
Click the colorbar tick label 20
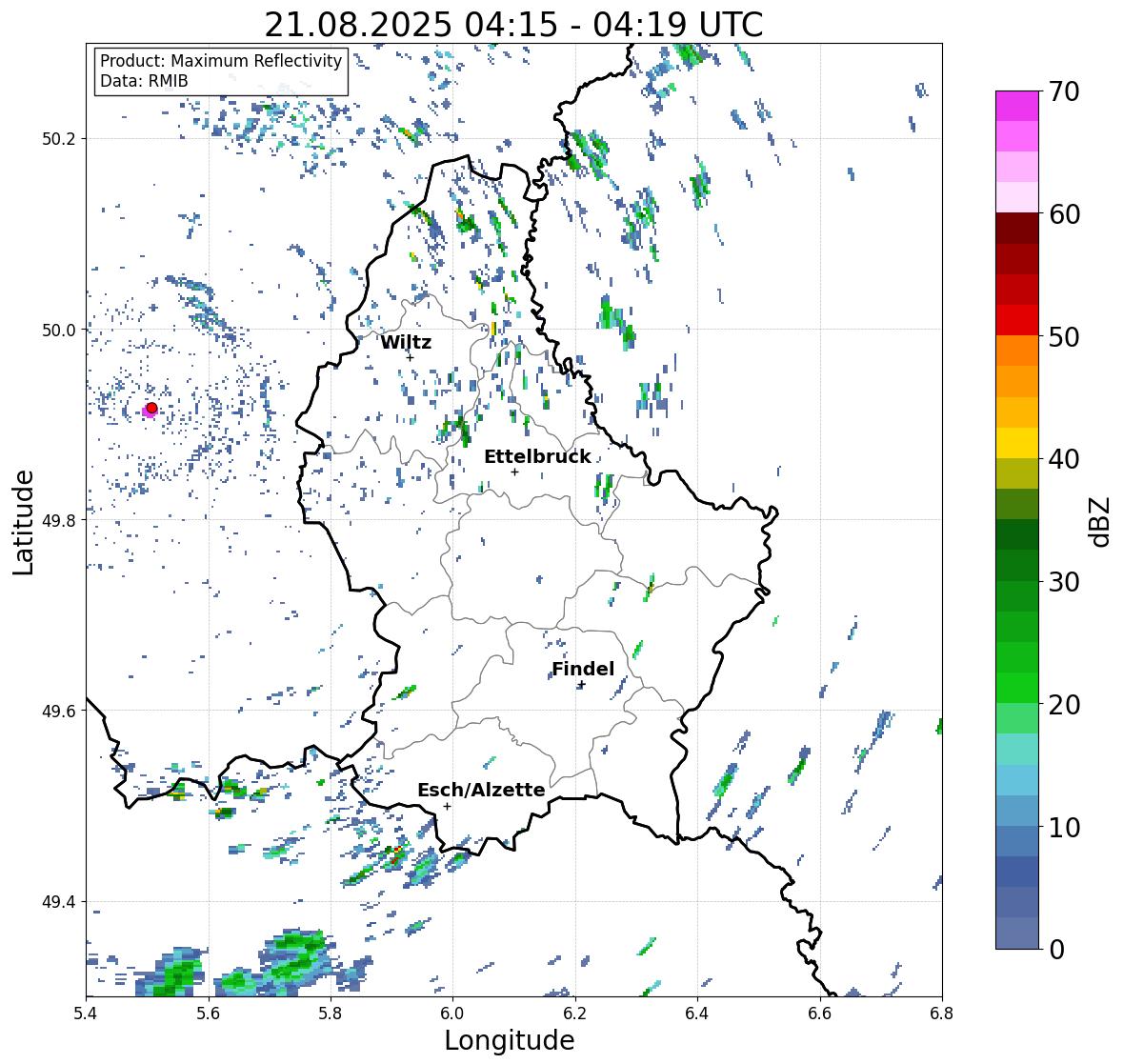[x=1064, y=704]
